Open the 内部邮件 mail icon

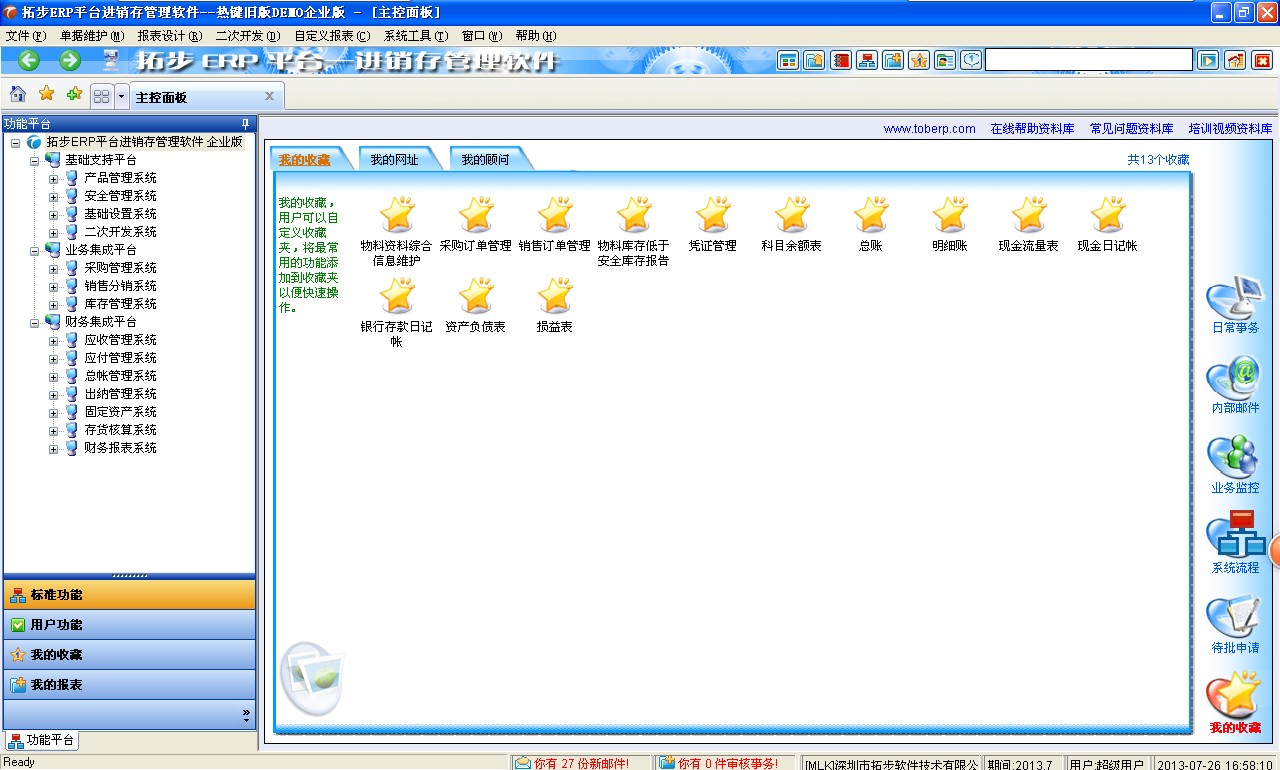click(x=1235, y=379)
